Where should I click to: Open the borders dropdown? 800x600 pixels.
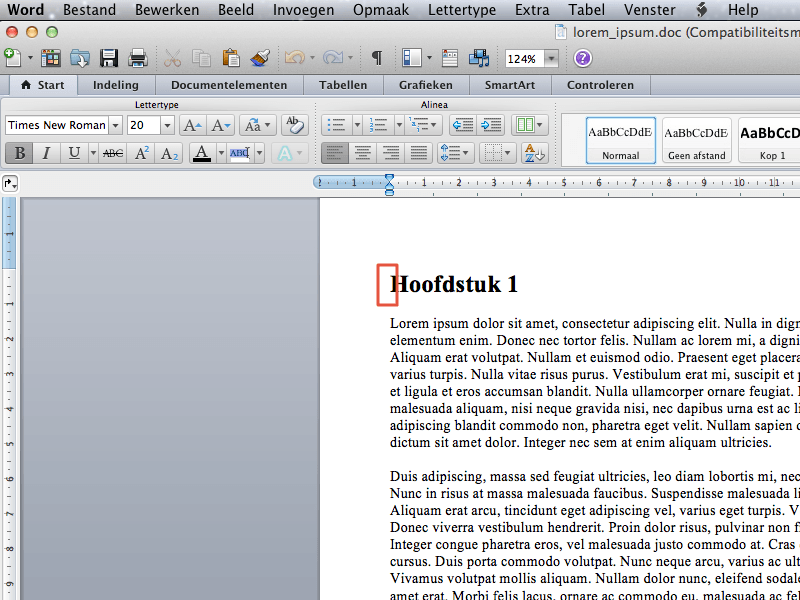point(497,153)
